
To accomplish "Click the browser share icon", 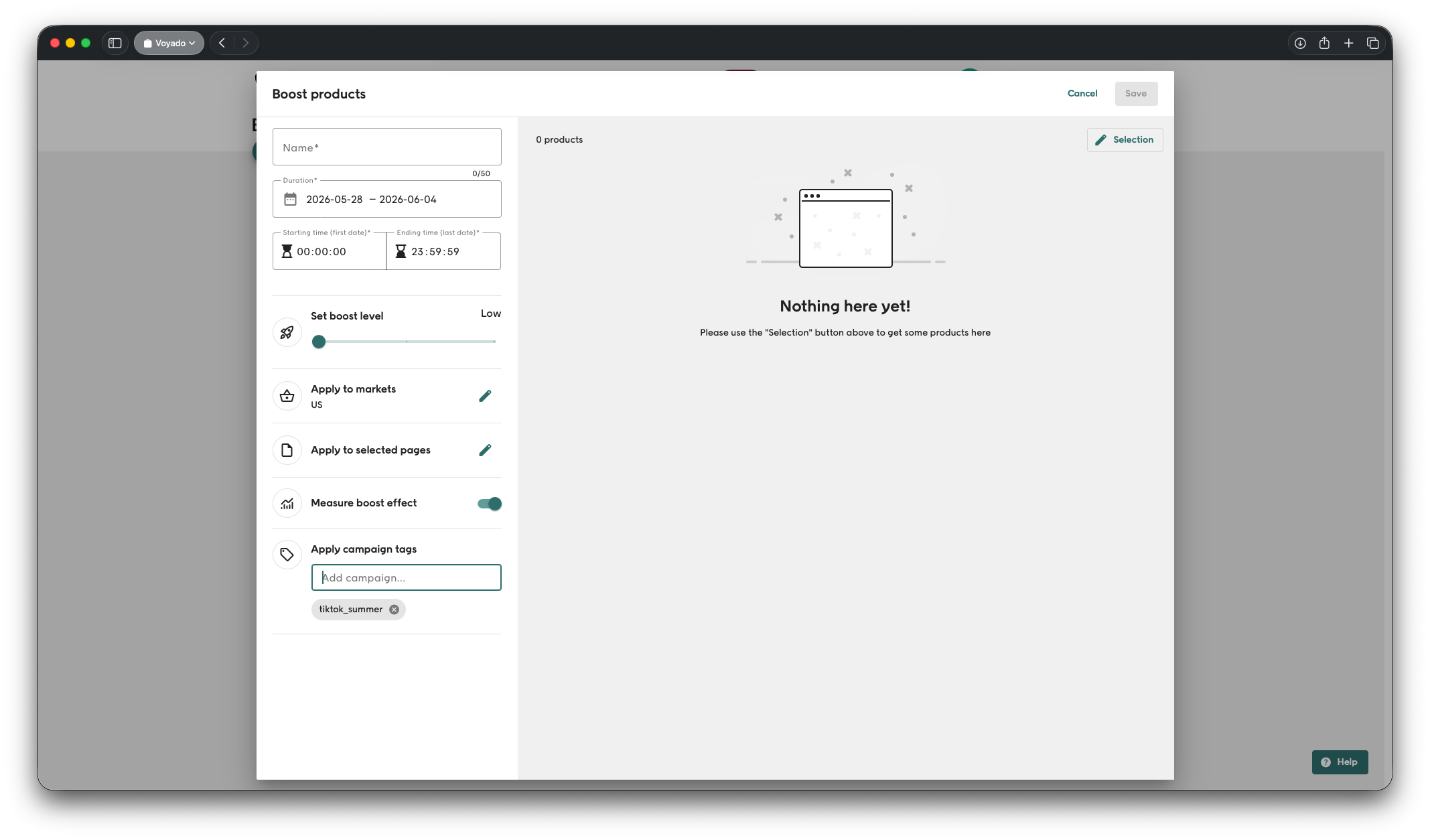I will tap(1324, 43).
